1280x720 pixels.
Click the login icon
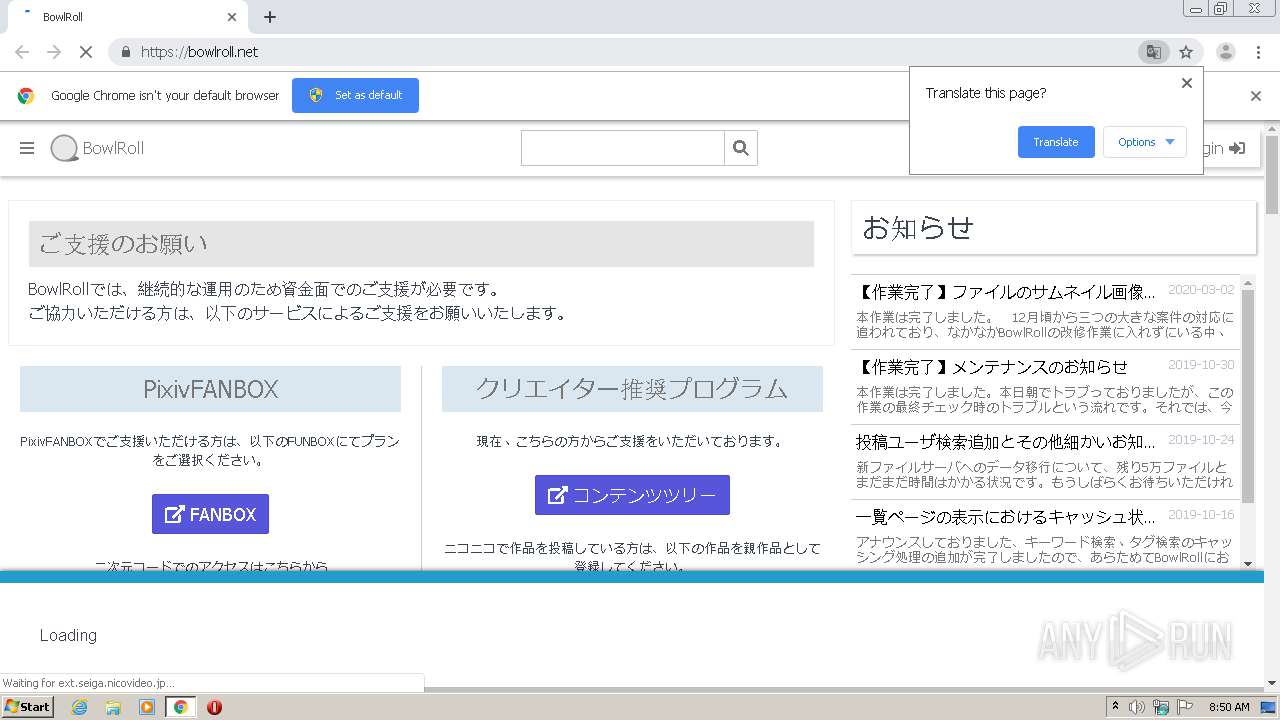(1237, 148)
